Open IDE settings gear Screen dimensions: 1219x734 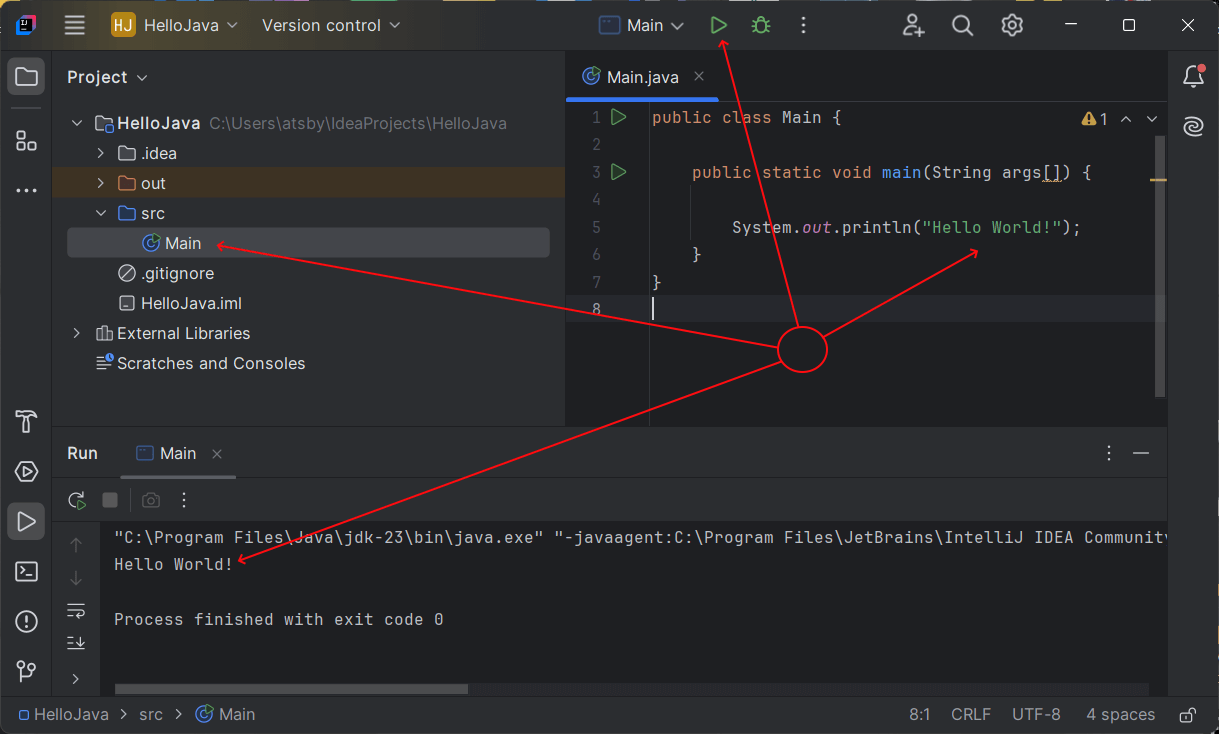1012,25
